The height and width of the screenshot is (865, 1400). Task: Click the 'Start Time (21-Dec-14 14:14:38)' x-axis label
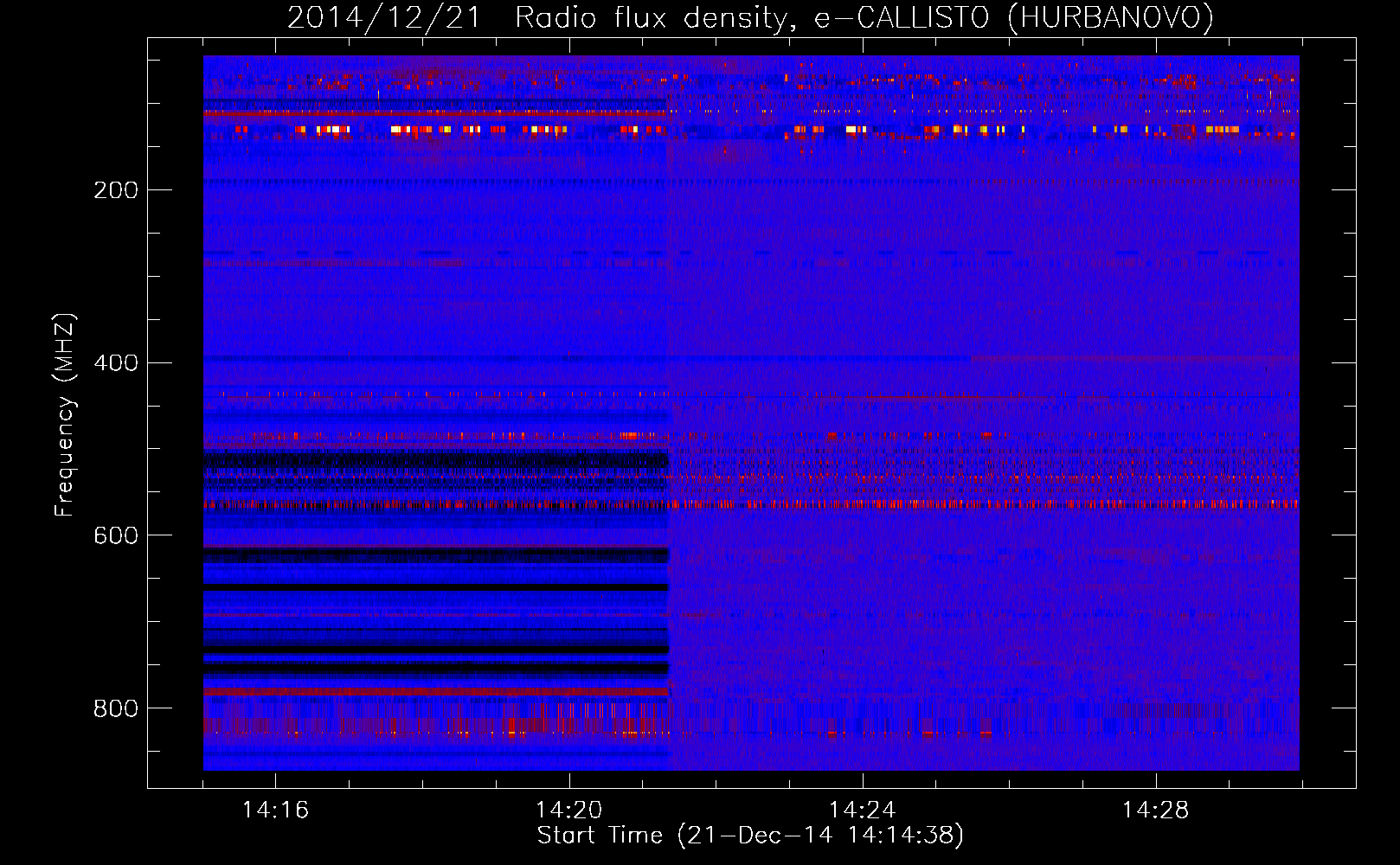pos(750,836)
